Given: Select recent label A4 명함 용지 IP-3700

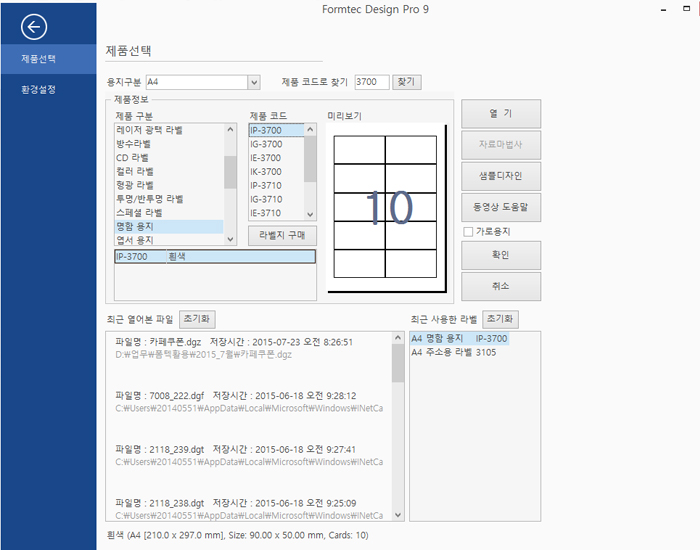Looking at the screenshot, I should tap(459, 339).
